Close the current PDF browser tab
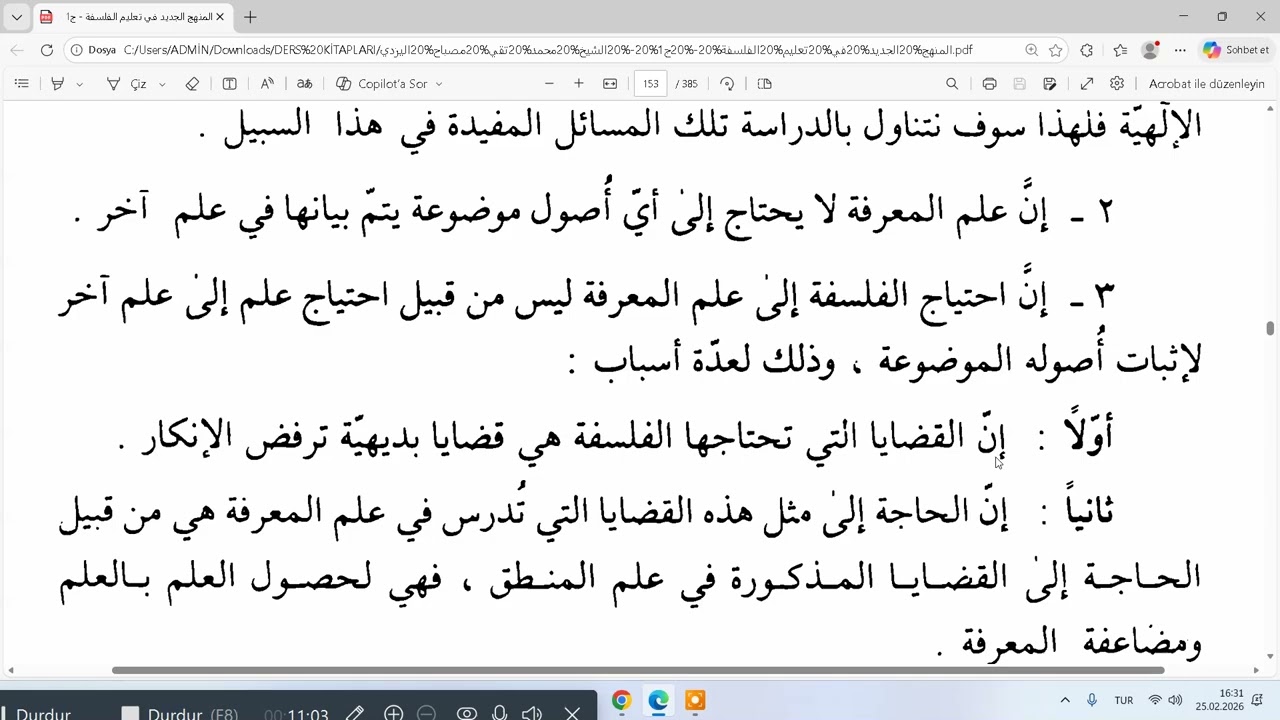Viewport: 1280px width, 720px height. pyautogui.click(x=220, y=17)
